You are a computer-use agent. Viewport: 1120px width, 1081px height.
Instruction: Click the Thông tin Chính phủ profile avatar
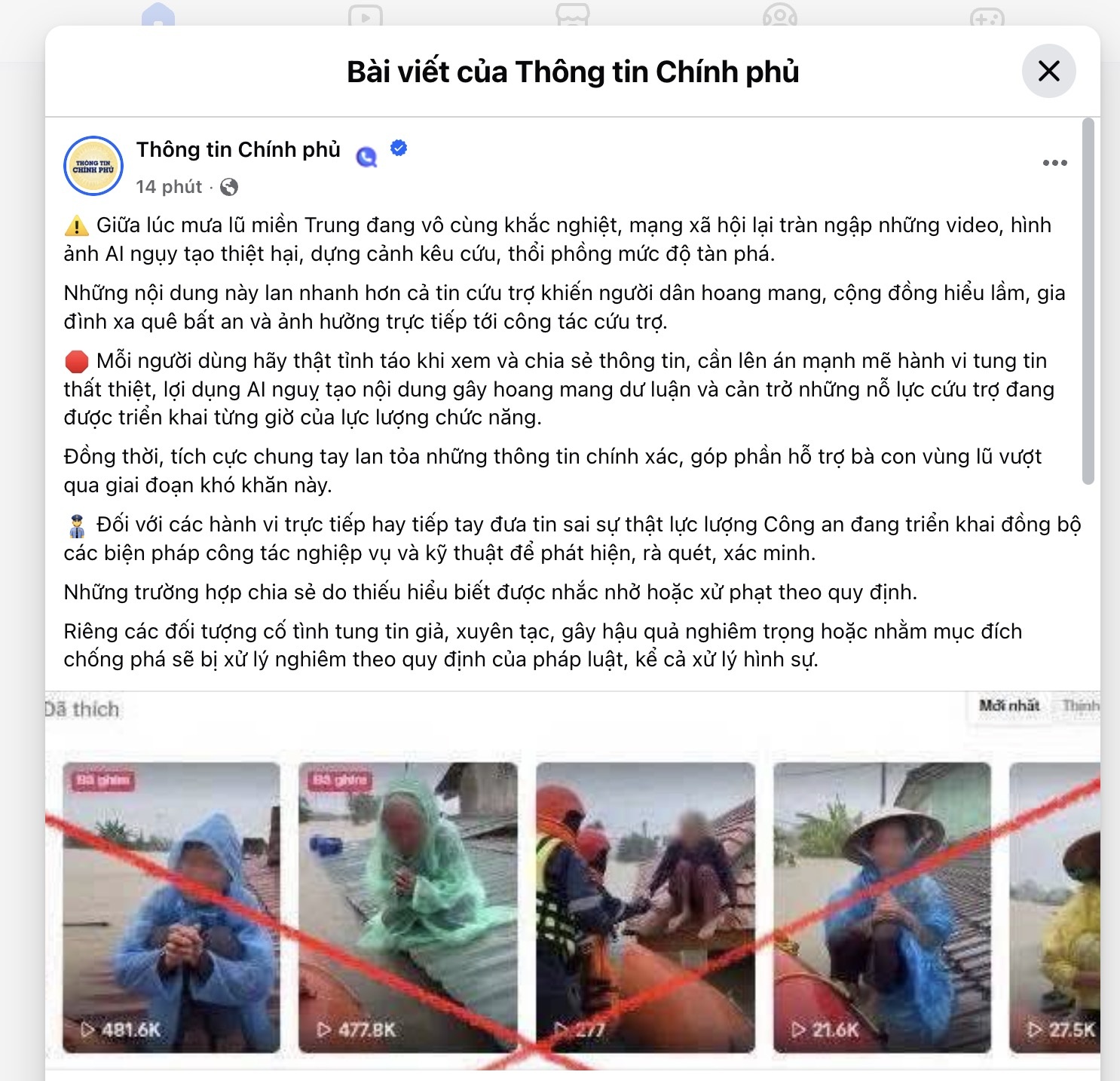point(93,166)
